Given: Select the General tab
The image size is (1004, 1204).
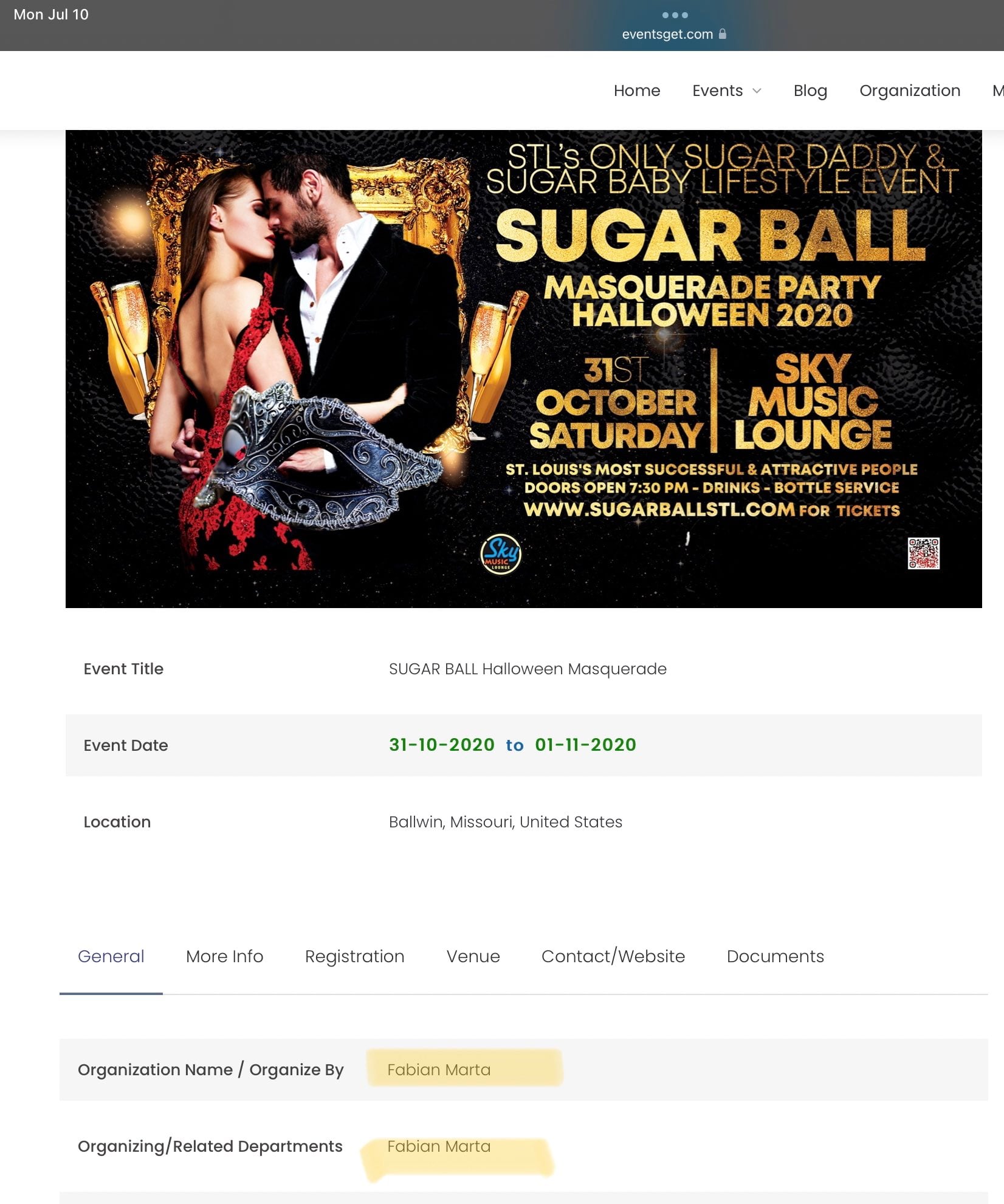Looking at the screenshot, I should 111,956.
